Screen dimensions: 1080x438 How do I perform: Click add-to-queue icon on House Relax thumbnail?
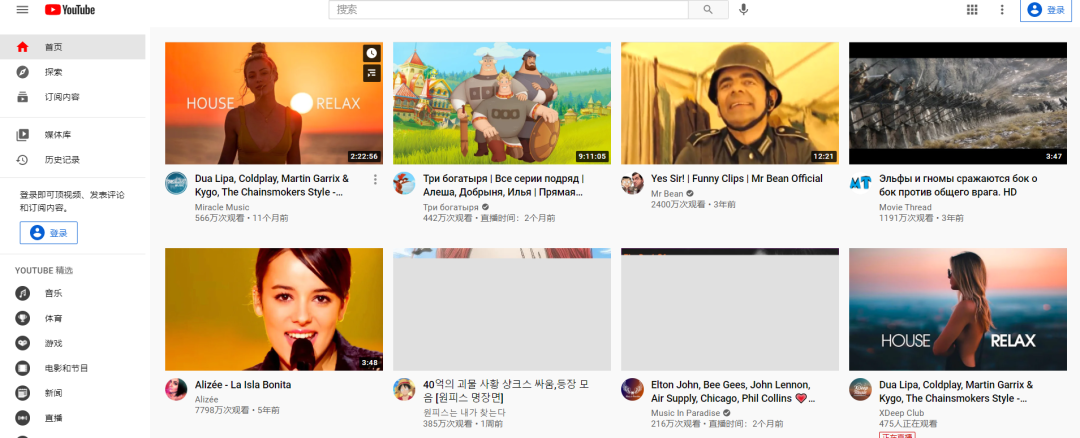(x=372, y=72)
